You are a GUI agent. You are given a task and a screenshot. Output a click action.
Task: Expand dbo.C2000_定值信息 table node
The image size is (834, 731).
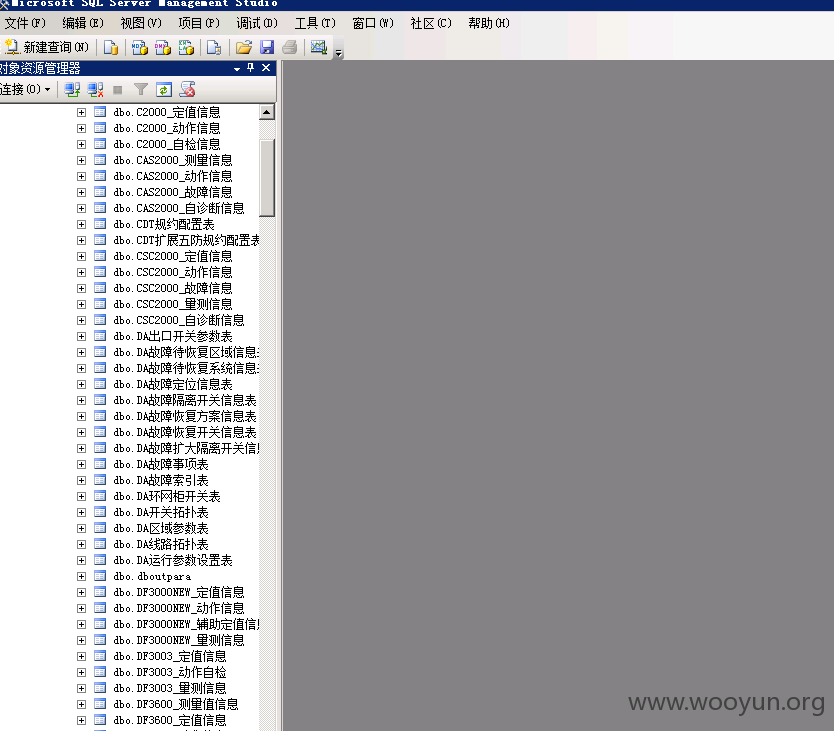point(81,112)
